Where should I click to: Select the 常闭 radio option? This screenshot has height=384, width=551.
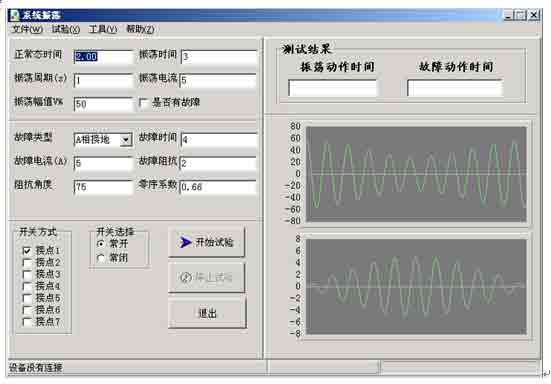[x=101, y=258]
